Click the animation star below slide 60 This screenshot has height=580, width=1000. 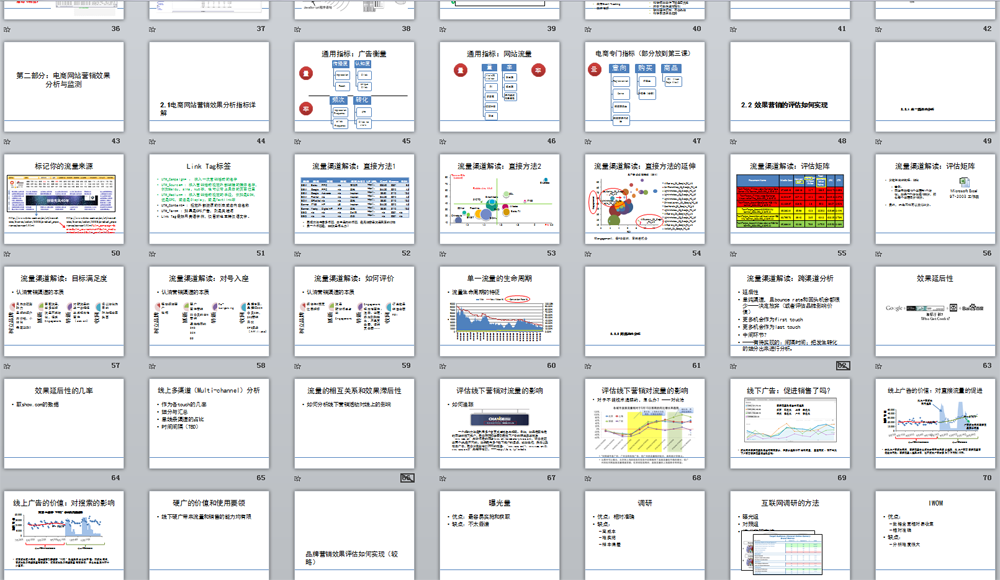[445, 366]
